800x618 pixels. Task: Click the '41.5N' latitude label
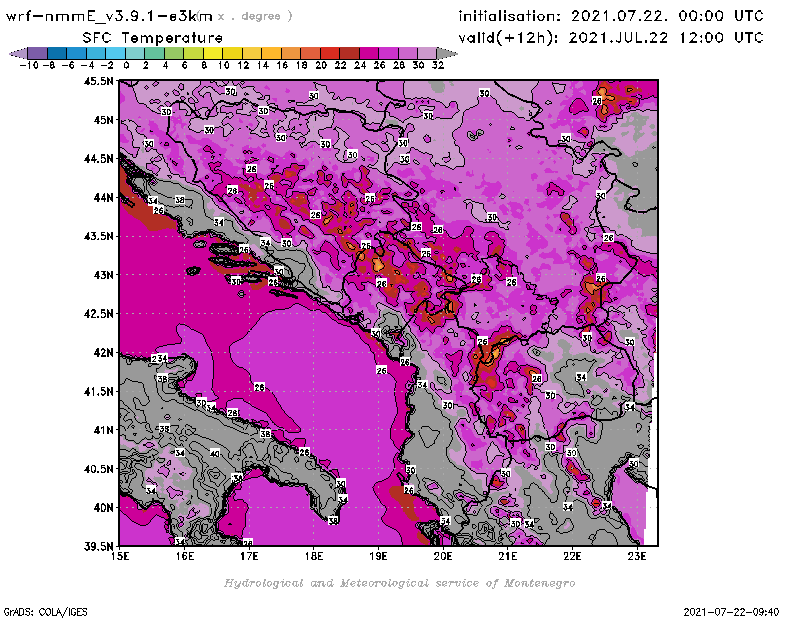[99, 391]
